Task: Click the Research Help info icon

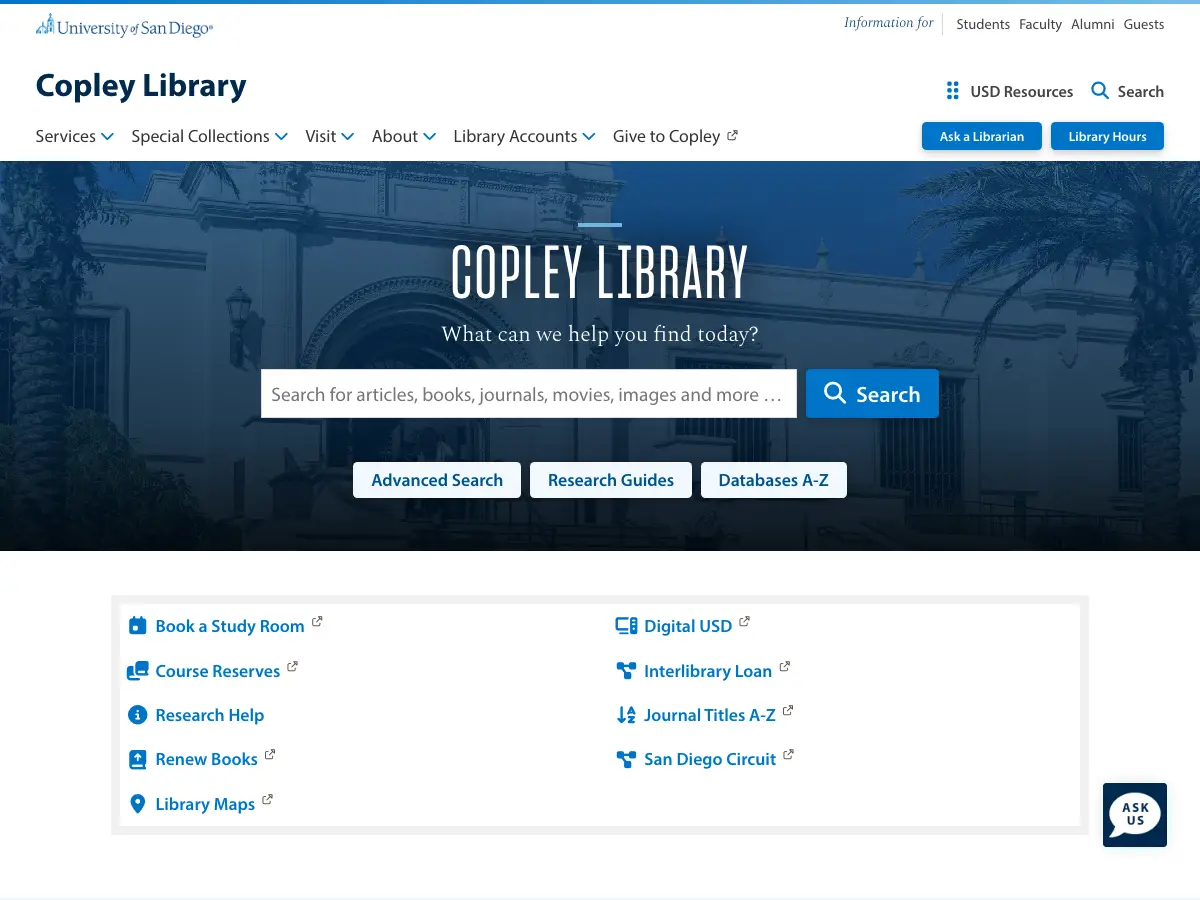Action: point(138,715)
